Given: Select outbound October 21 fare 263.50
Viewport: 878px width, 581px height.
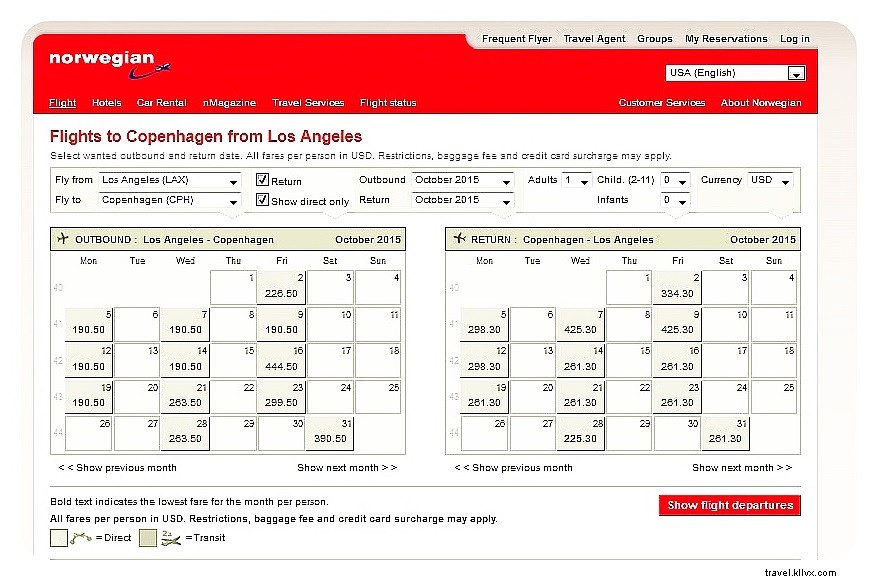Looking at the screenshot, I should click(185, 397).
